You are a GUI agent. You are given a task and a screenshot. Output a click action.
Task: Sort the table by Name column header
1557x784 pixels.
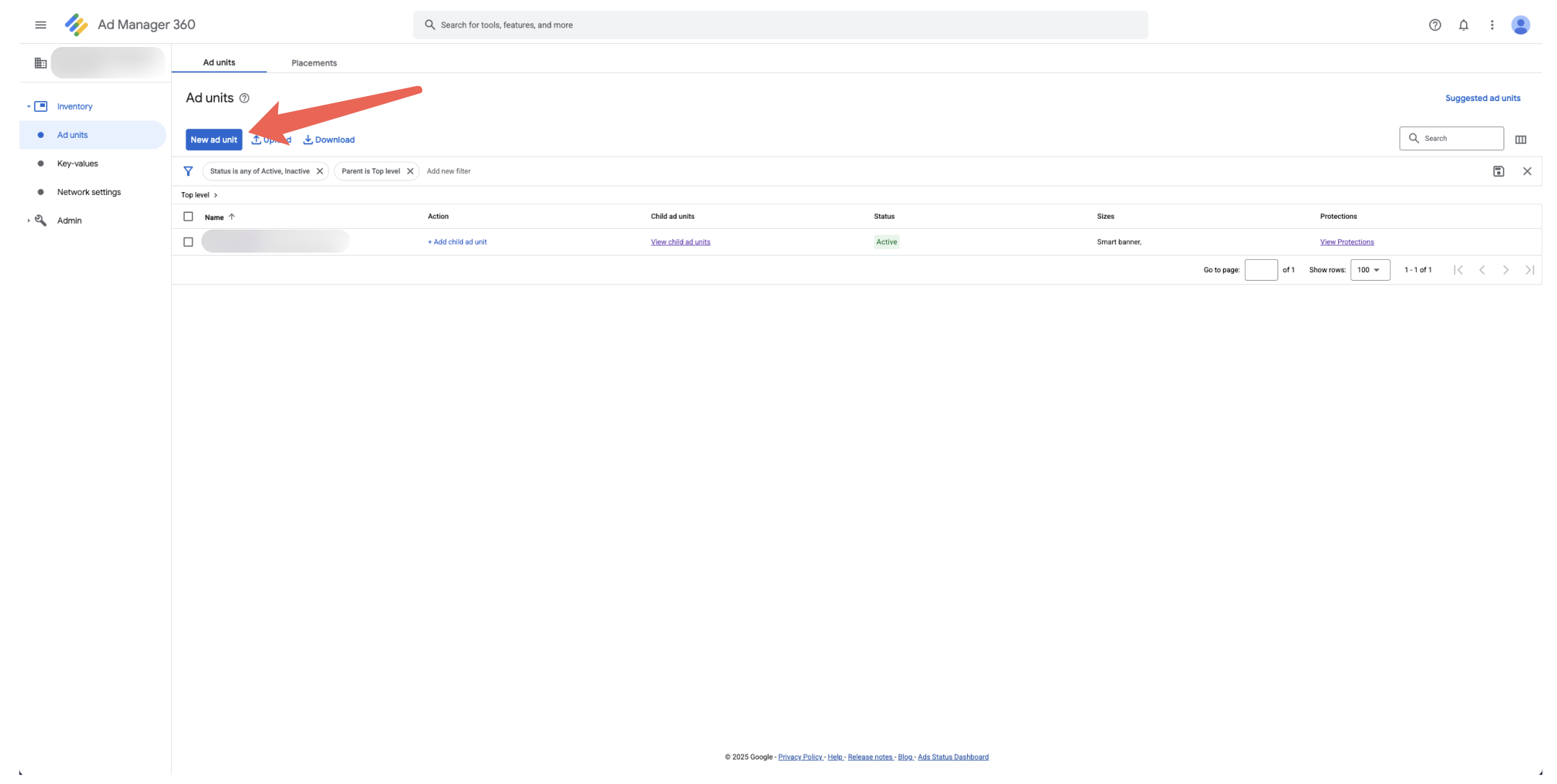[x=214, y=217]
